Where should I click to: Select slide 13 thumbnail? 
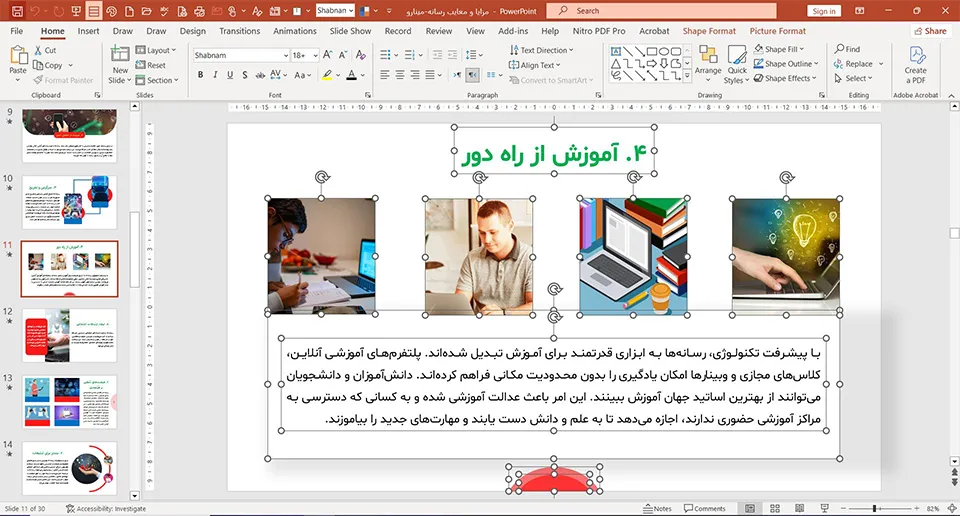(70, 402)
